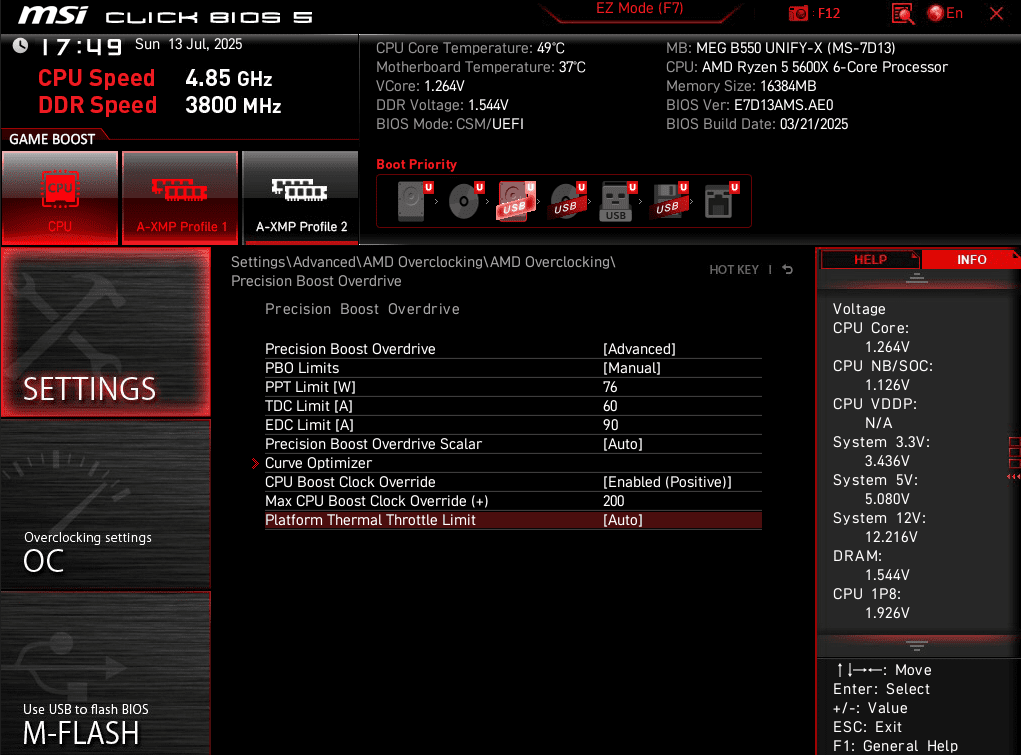Toggle the Game Boost CPU button
Viewport: 1021px width, 755px height.
60,198
